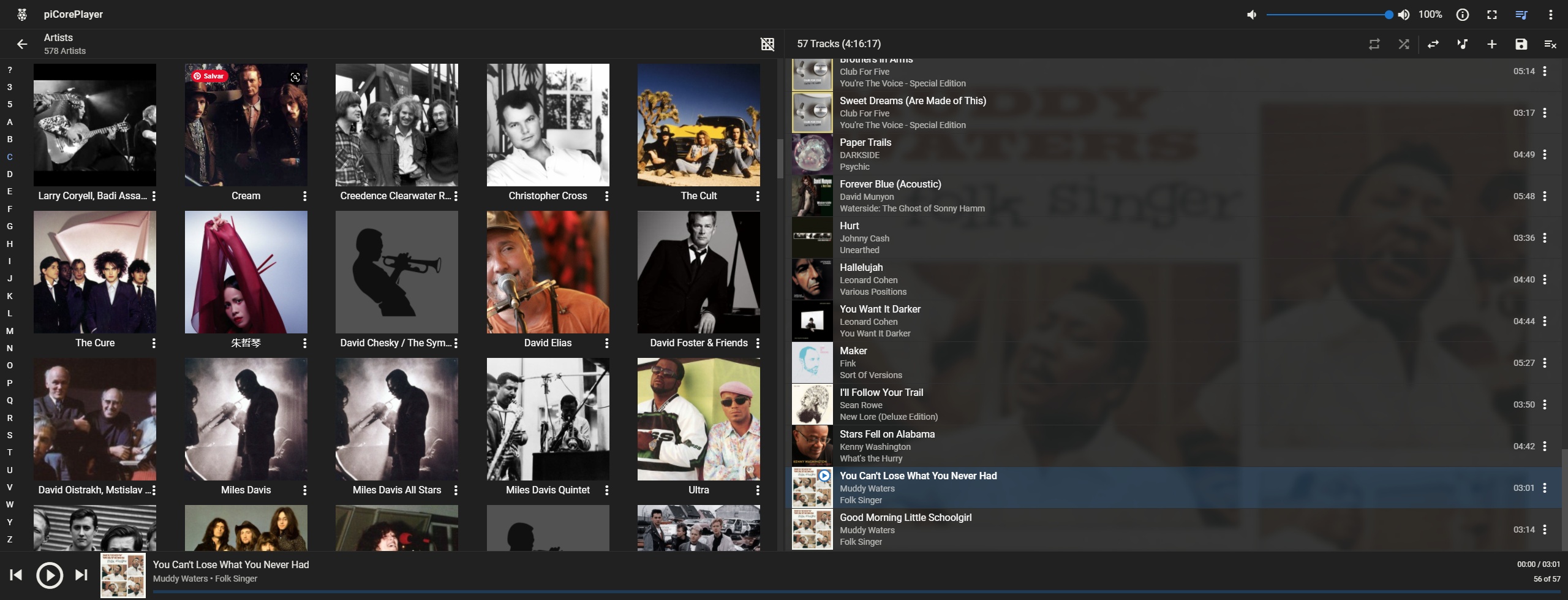
Task: Open track menu for Maker
Action: 1545,363
